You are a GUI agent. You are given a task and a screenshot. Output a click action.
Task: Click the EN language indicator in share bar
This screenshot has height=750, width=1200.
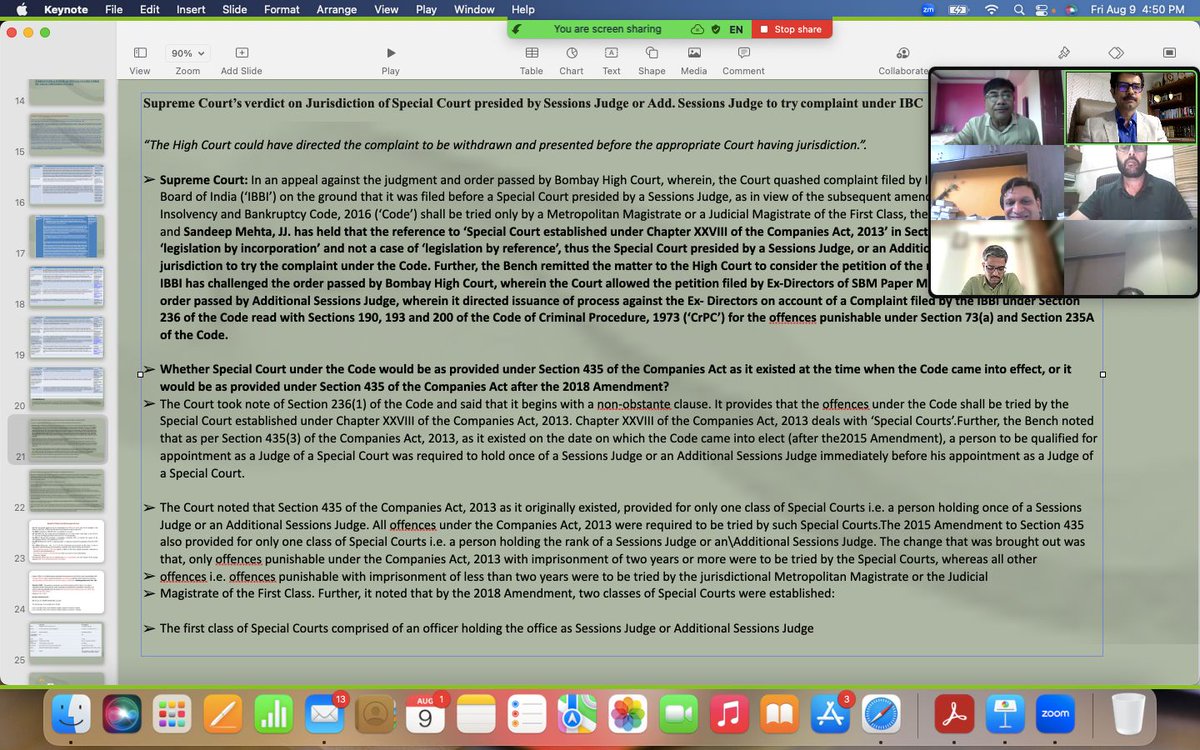(736, 29)
